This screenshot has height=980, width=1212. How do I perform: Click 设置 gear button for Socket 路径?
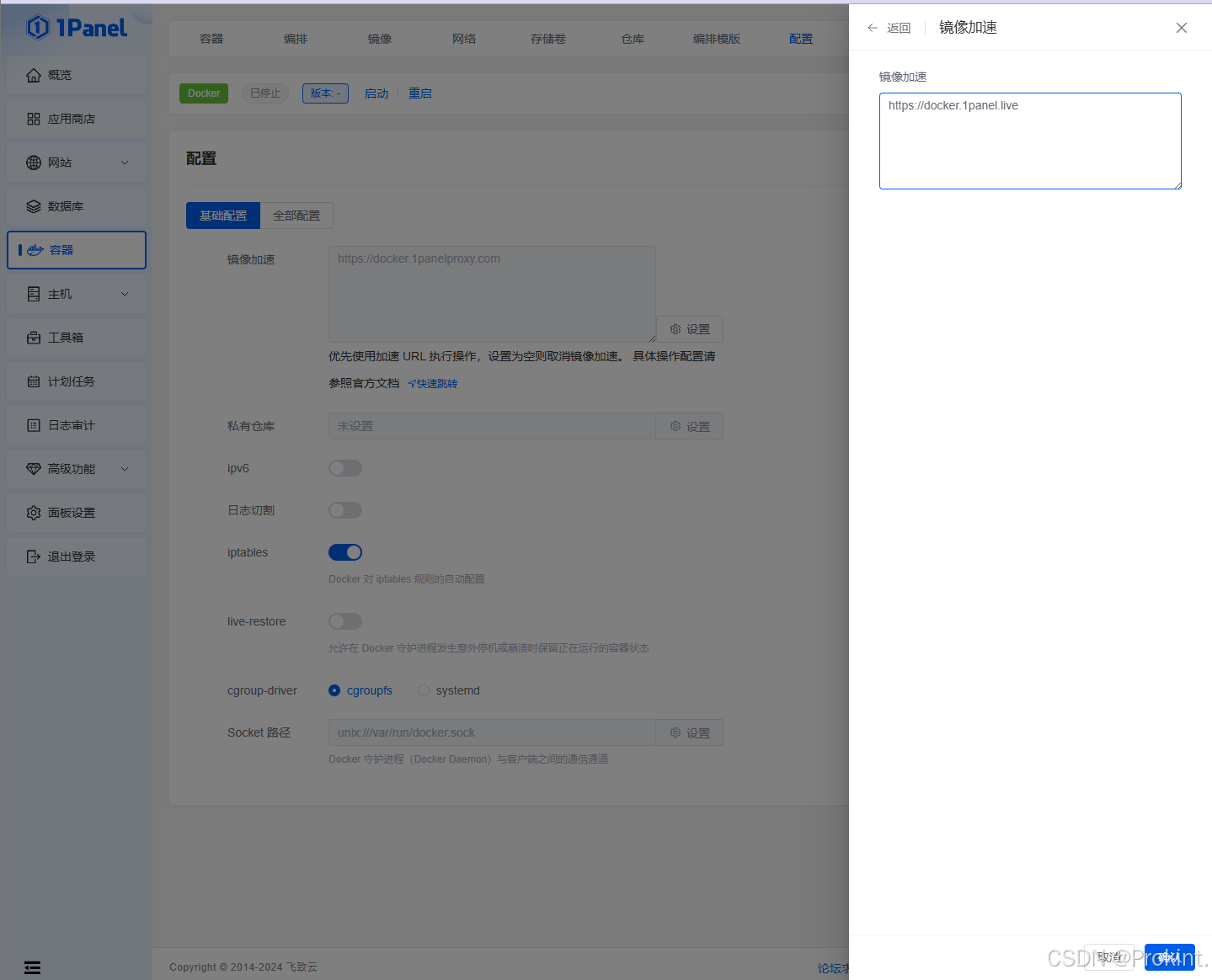pyautogui.click(x=690, y=732)
